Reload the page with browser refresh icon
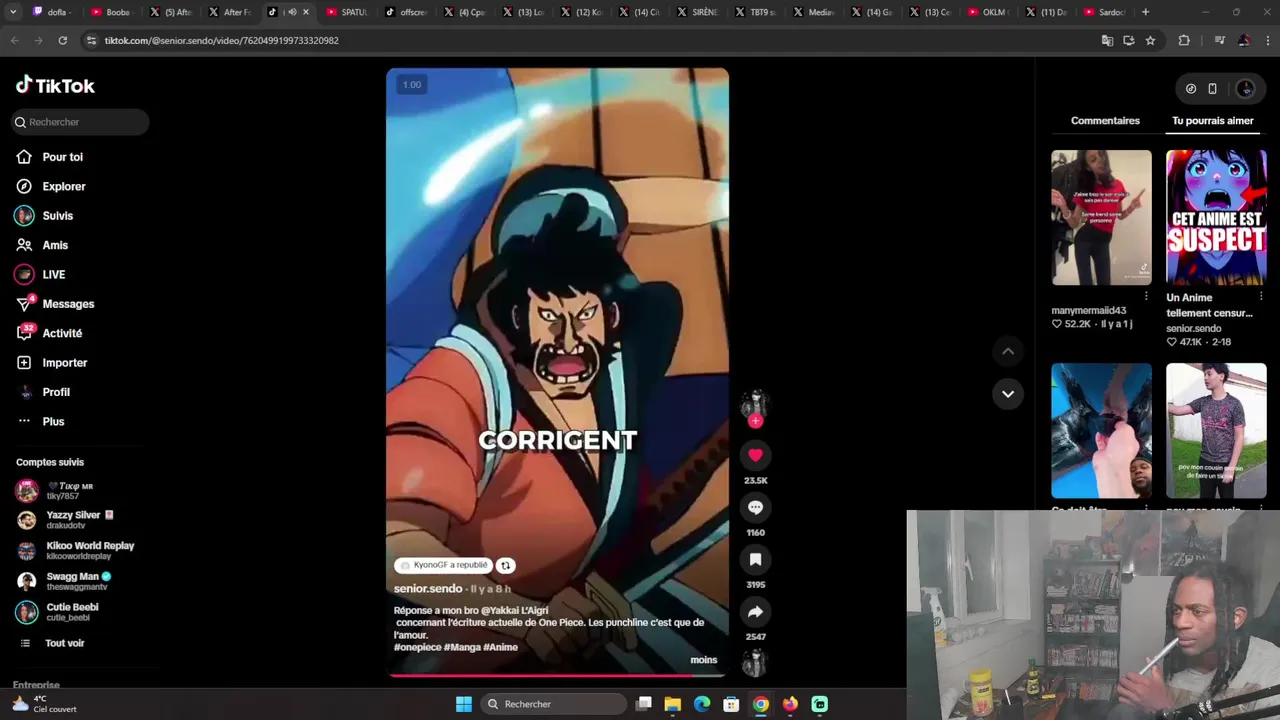 pos(62,40)
